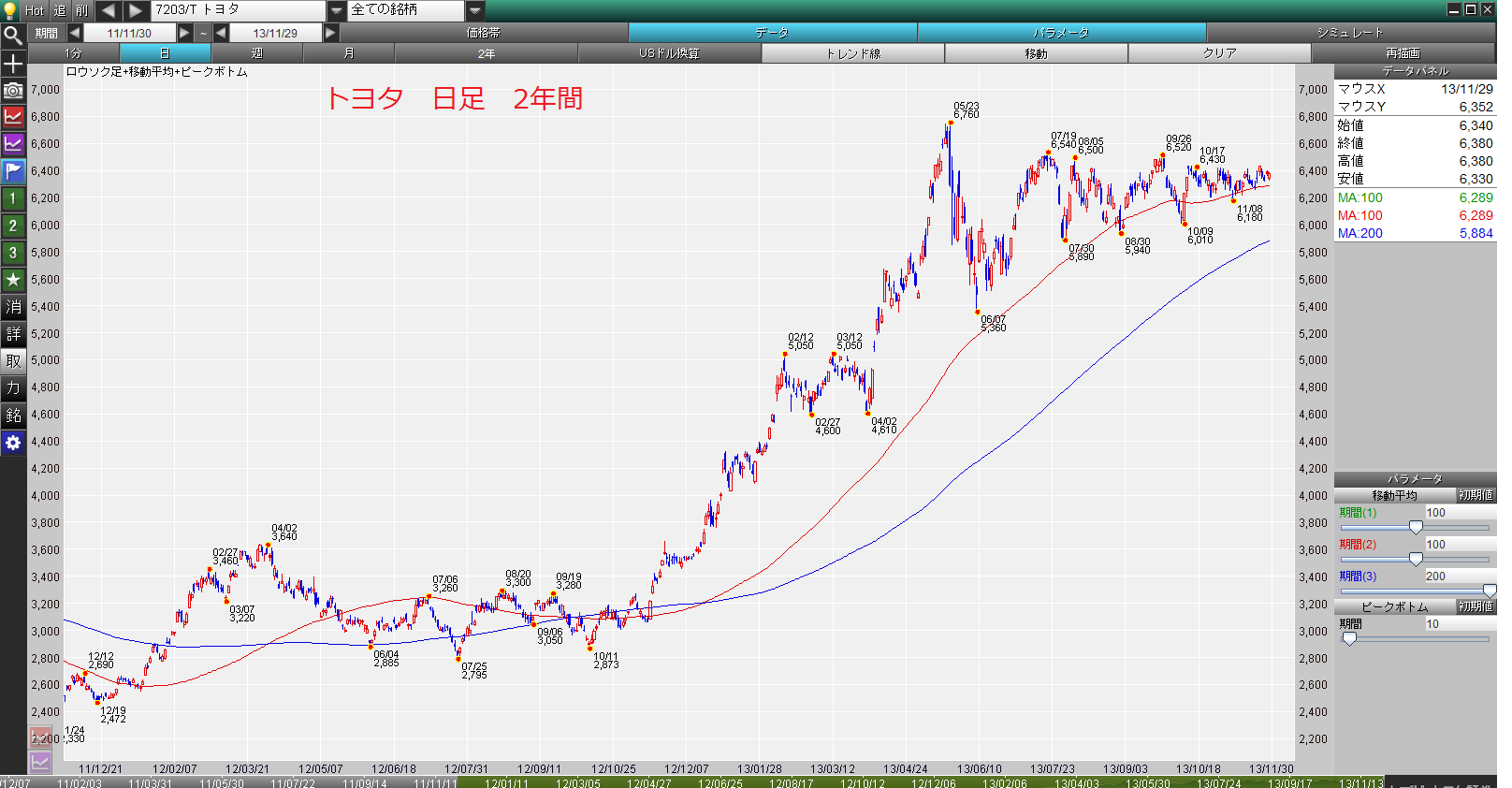Click the yellow light bulb hint icon
Image resolution: width=1512 pixels, height=788 pixels.
click(x=10, y=10)
